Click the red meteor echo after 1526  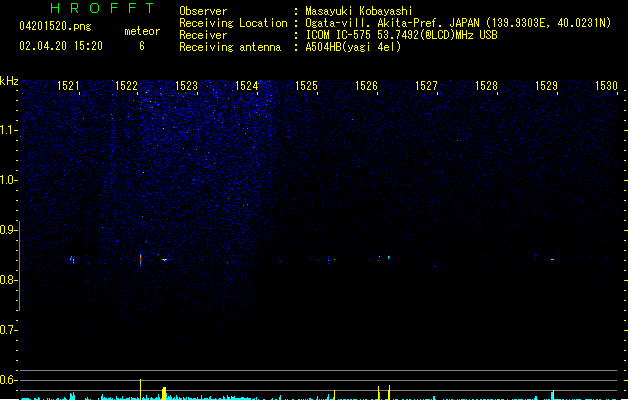point(389,258)
